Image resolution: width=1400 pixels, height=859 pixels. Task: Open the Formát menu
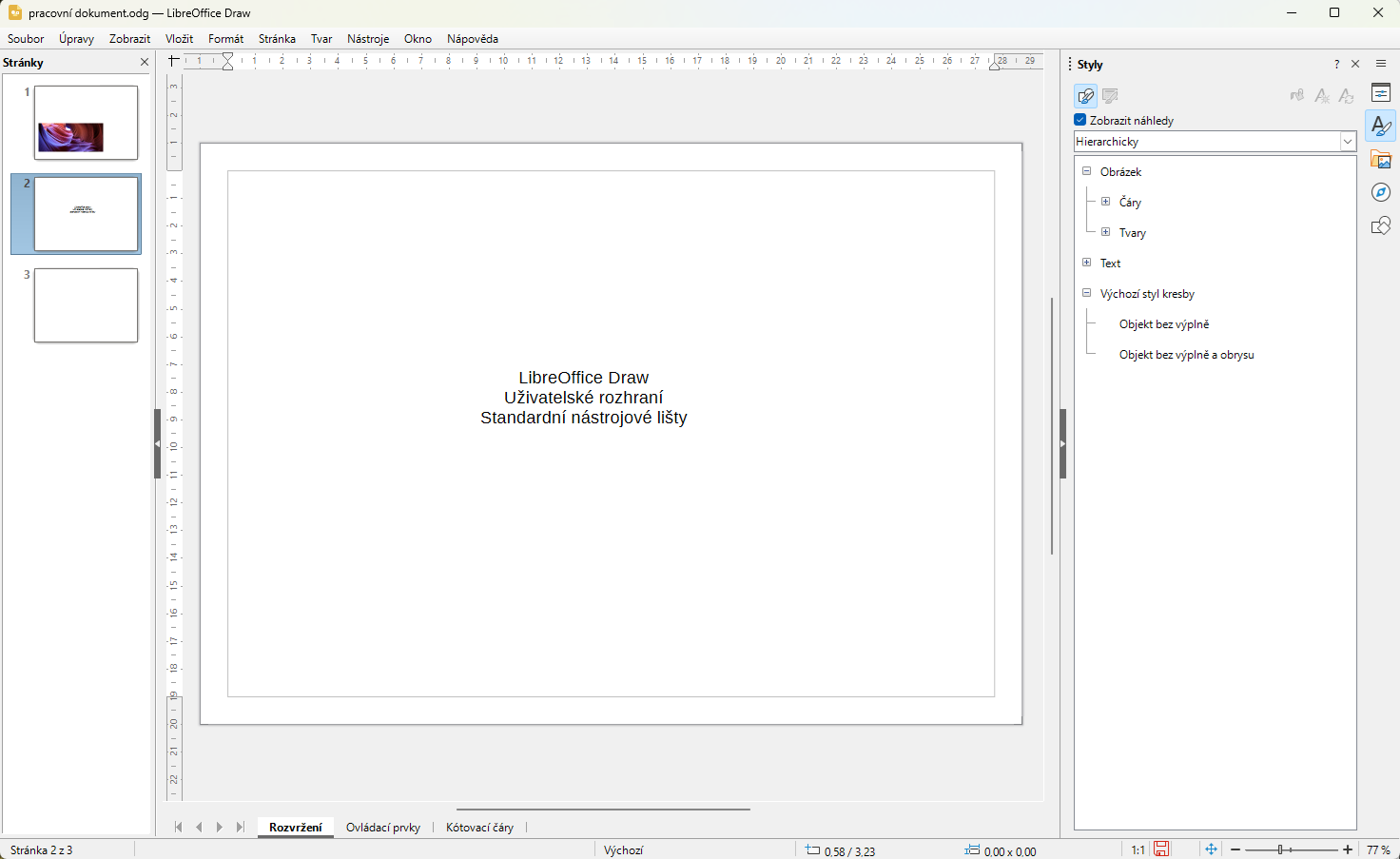point(225,39)
